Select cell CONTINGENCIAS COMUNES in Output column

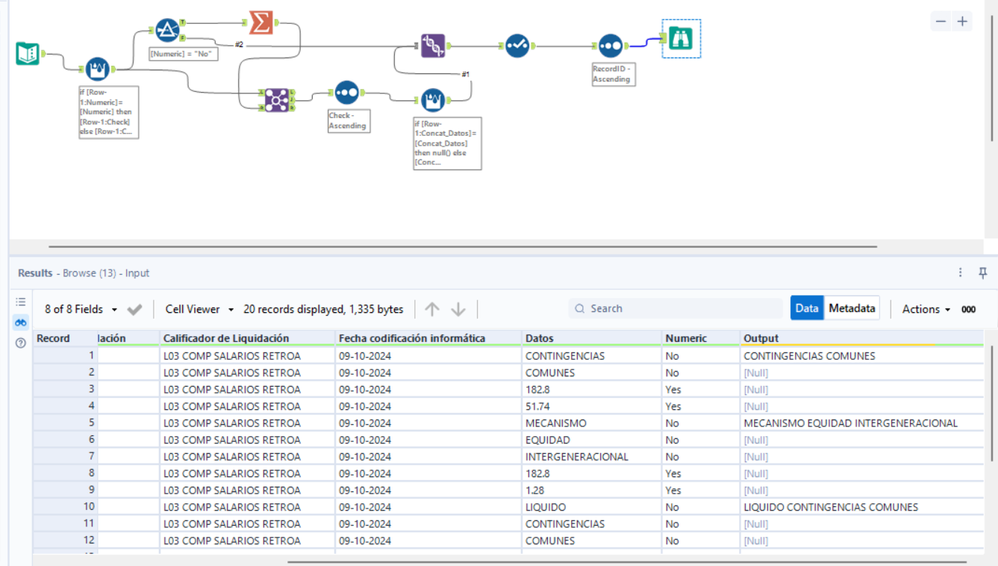pyautogui.click(x=862, y=356)
